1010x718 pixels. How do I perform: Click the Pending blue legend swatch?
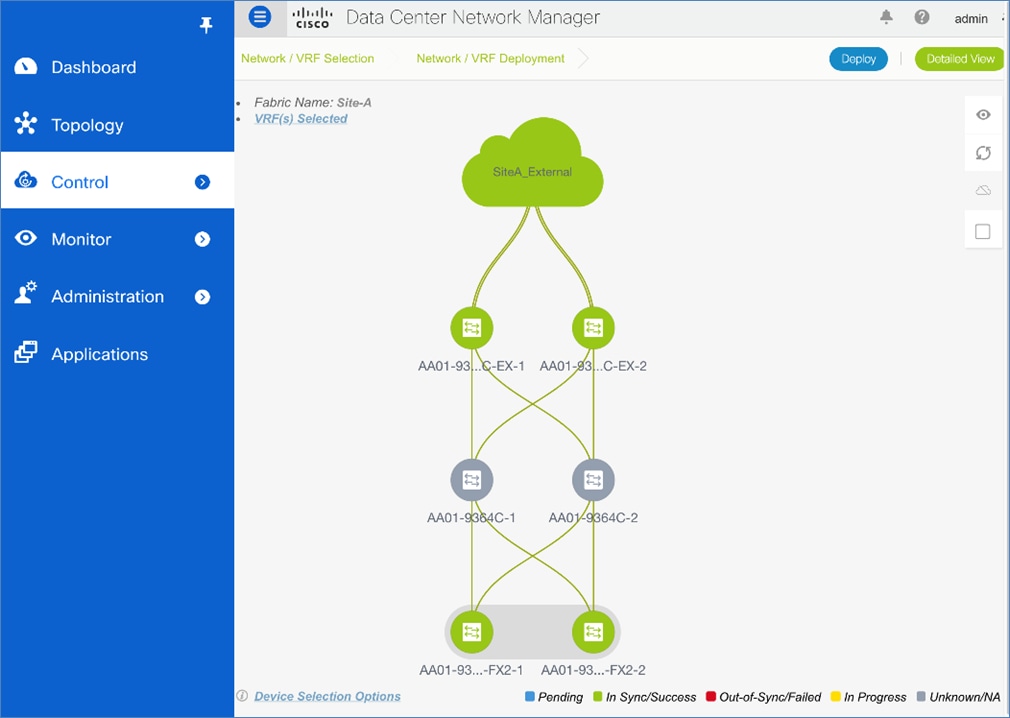(529, 696)
